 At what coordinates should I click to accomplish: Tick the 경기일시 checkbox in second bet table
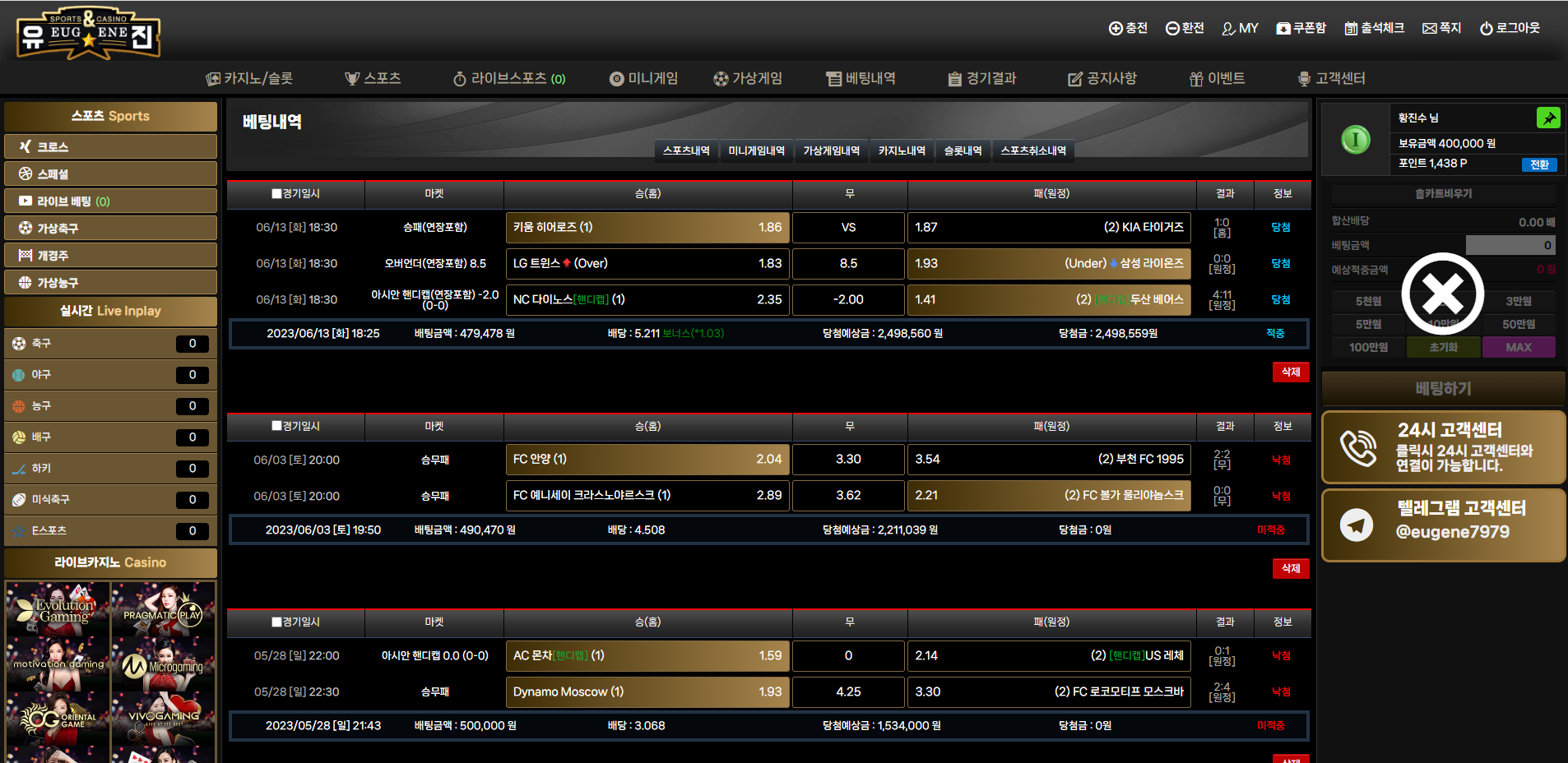tap(277, 427)
